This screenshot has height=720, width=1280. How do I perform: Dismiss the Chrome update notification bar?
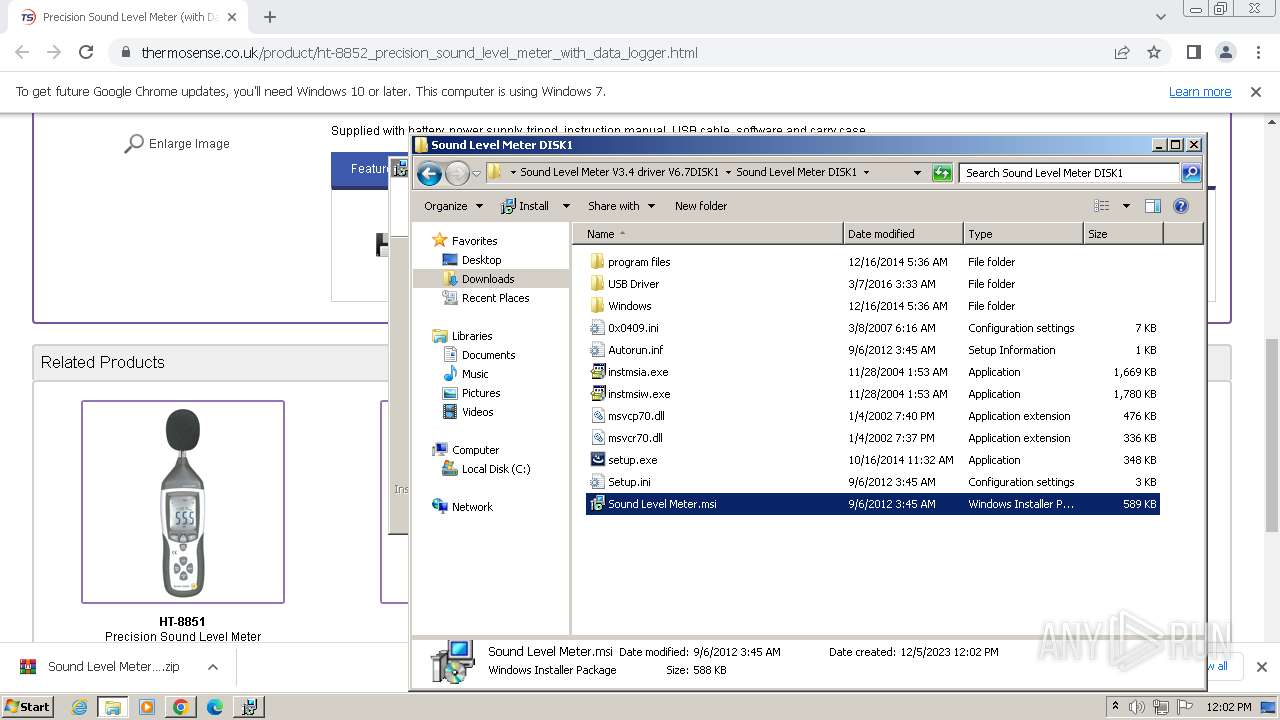tap(1256, 92)
